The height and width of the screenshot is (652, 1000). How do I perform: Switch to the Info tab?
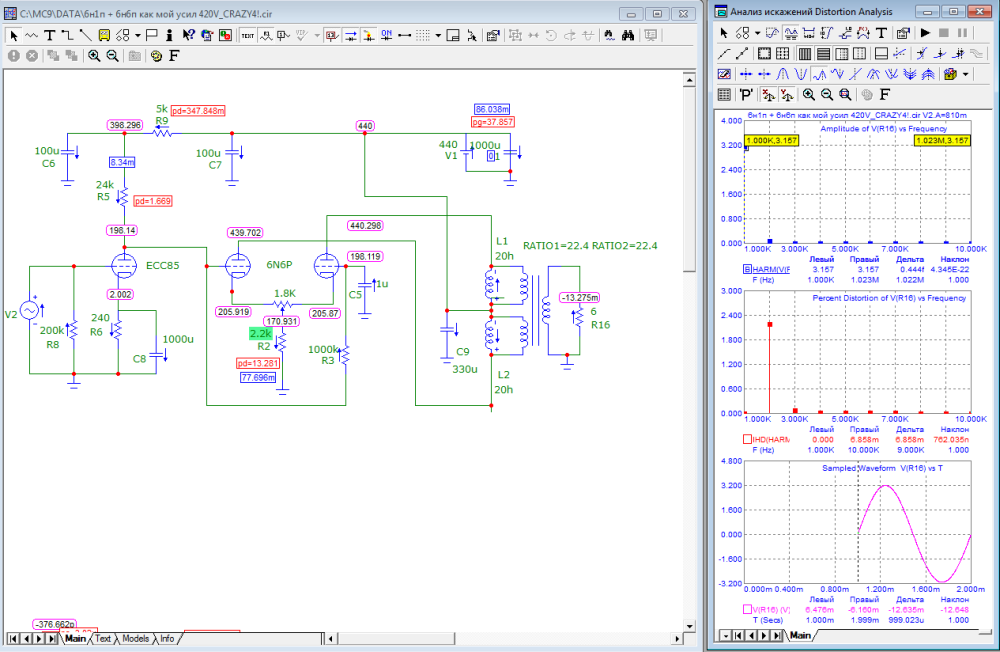coord(167,638)
